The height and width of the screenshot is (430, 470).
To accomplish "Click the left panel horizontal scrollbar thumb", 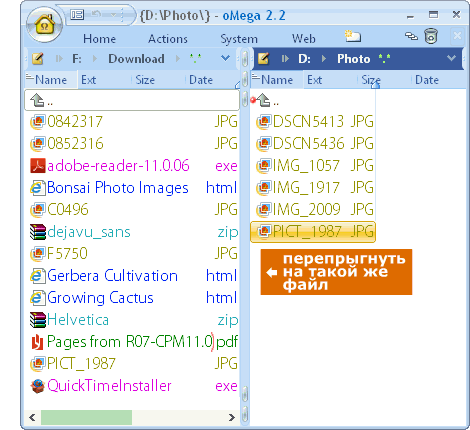I will tap(86, 417).
